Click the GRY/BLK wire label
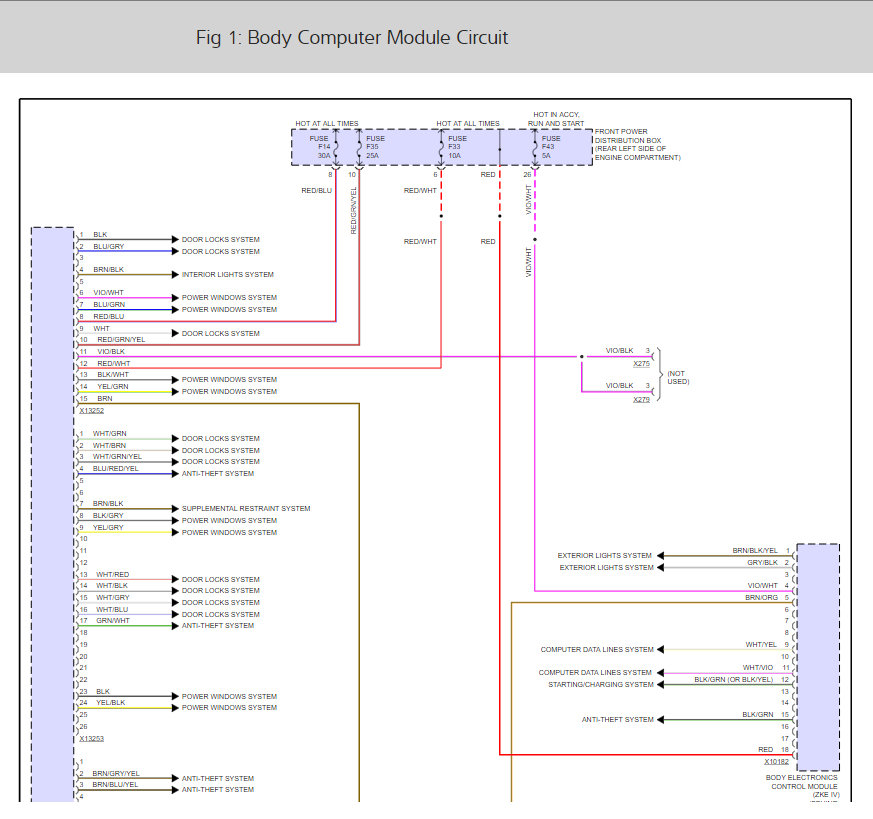This screenshot has height=819, width=873. pyautogui.click(x=762, y=563)
